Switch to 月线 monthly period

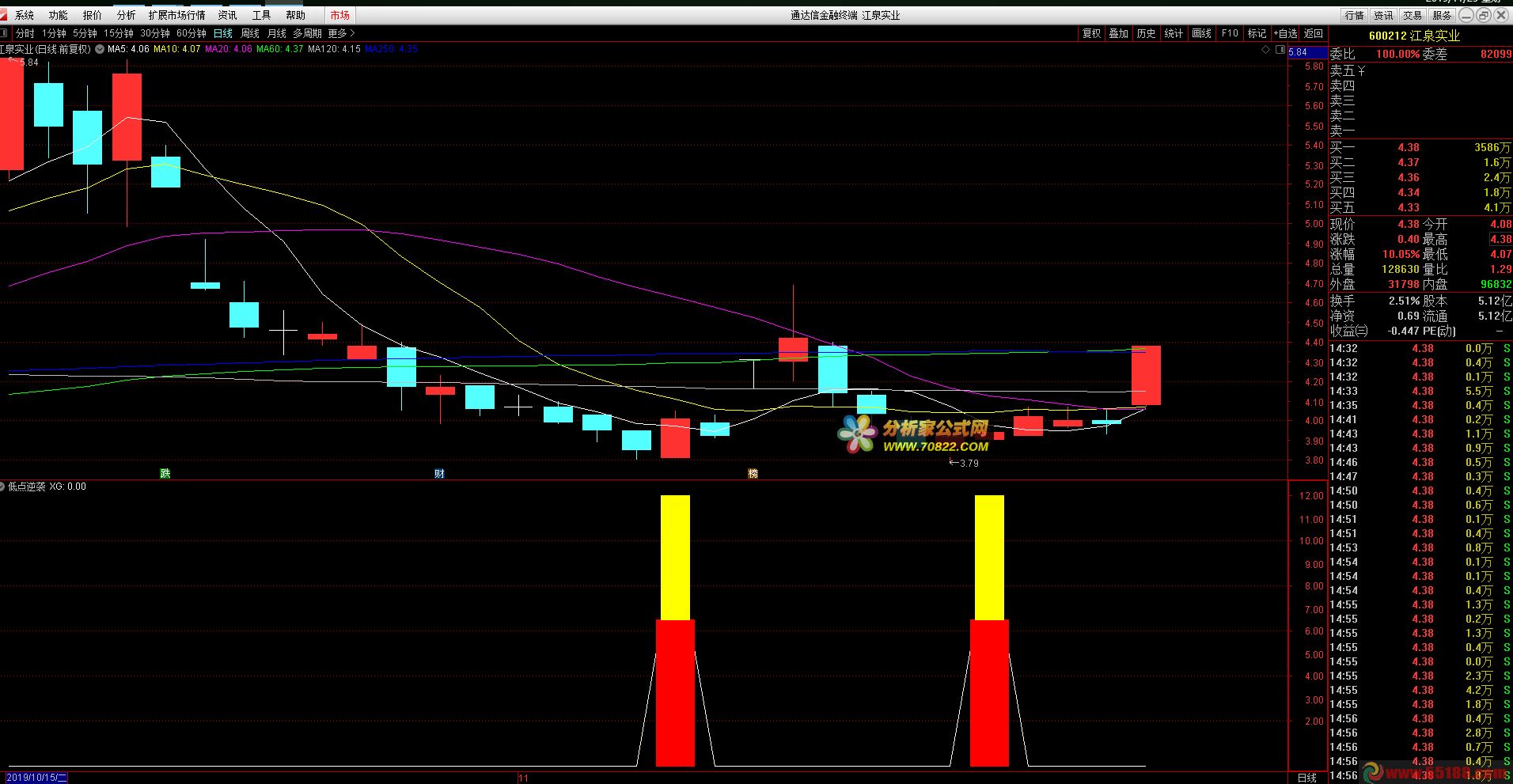coord(277,33)
